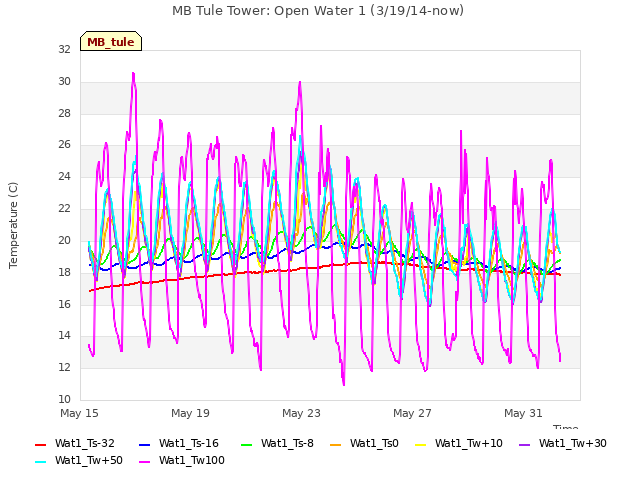640x480 pixels.
Task: Click the 32 y-axis tick label
Action: pos(64,49)
